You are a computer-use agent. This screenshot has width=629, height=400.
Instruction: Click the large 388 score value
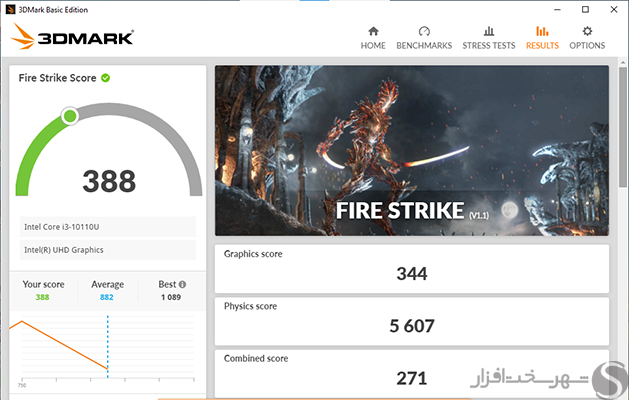point(109,181)
